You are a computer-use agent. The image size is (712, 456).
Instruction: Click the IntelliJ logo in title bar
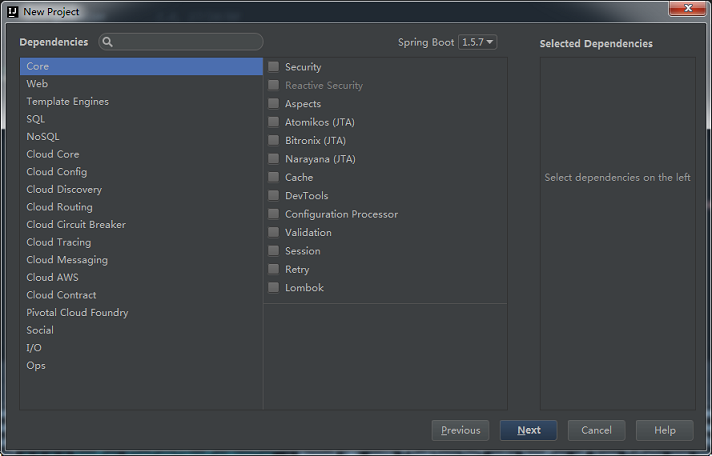point(13,12)
